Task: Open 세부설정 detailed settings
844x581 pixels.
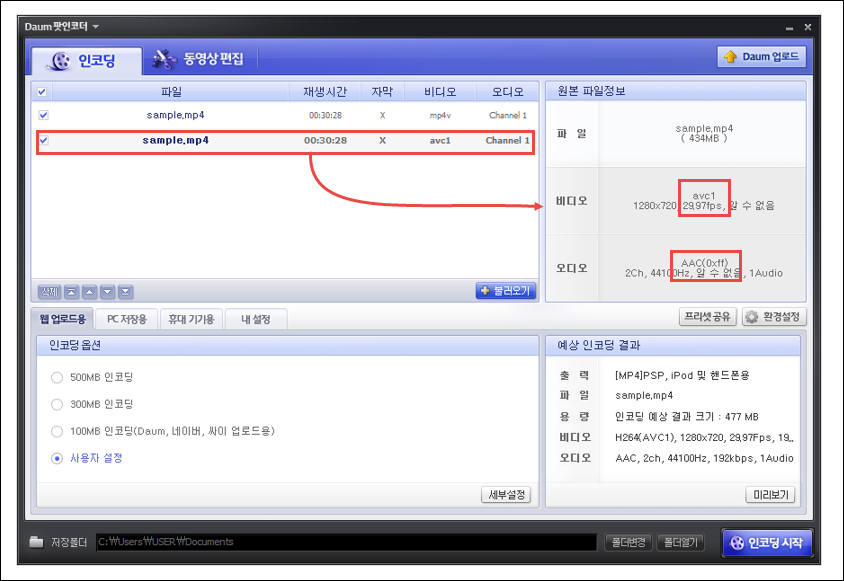Action: pyautogui.click(x=506, y=495)
